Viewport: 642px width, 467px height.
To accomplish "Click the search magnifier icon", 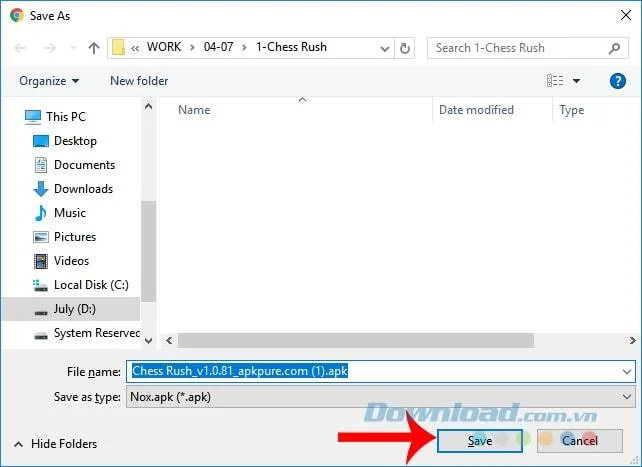I will 614,48.
